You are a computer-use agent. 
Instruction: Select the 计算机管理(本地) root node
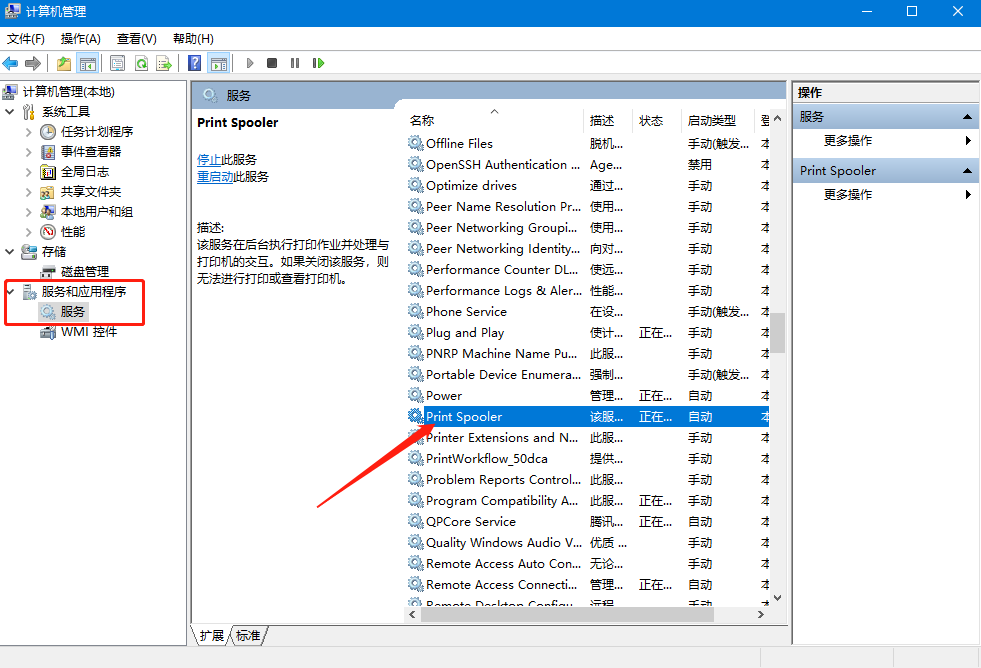tap(69, 92)
